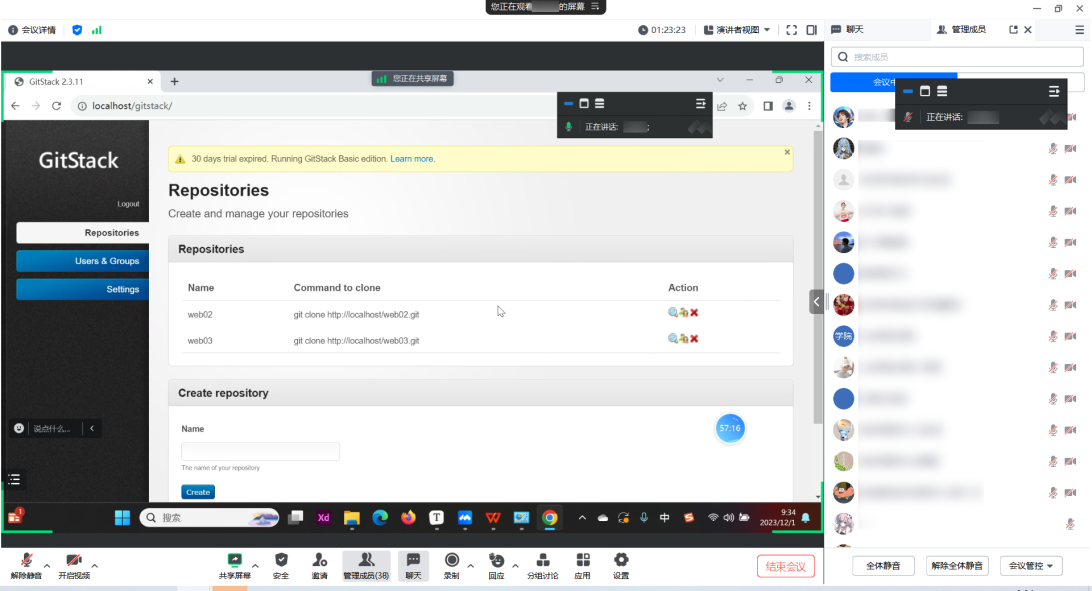1092x591 pixels.
Task: Open 会议详情 meeting details
Action: pos(32,30)
